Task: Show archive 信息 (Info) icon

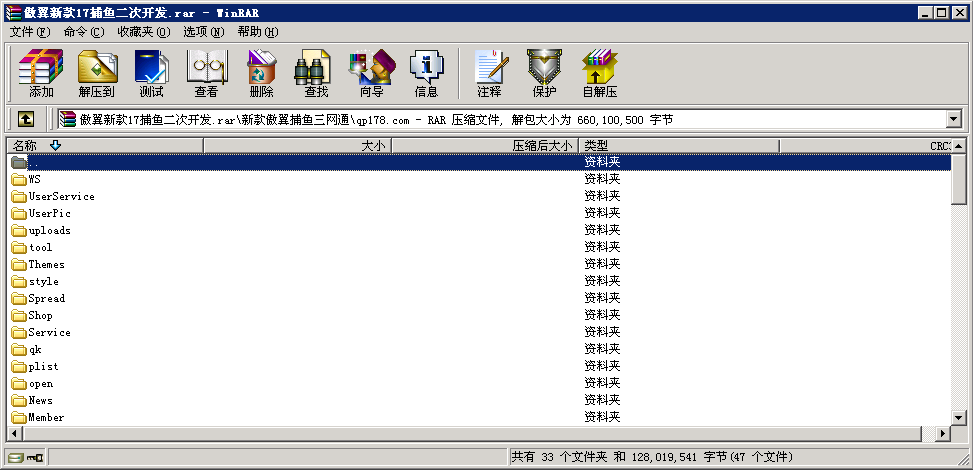Action: 426,72
